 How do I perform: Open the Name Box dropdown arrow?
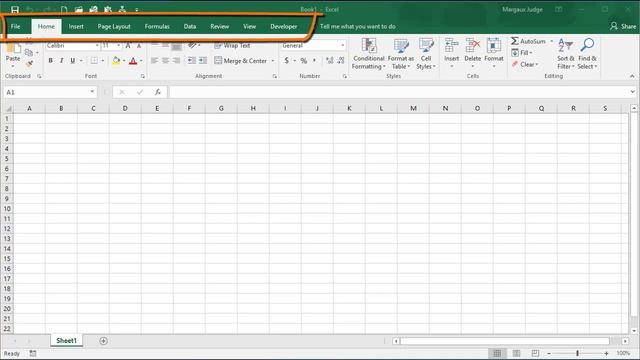[x=92, y=92]
